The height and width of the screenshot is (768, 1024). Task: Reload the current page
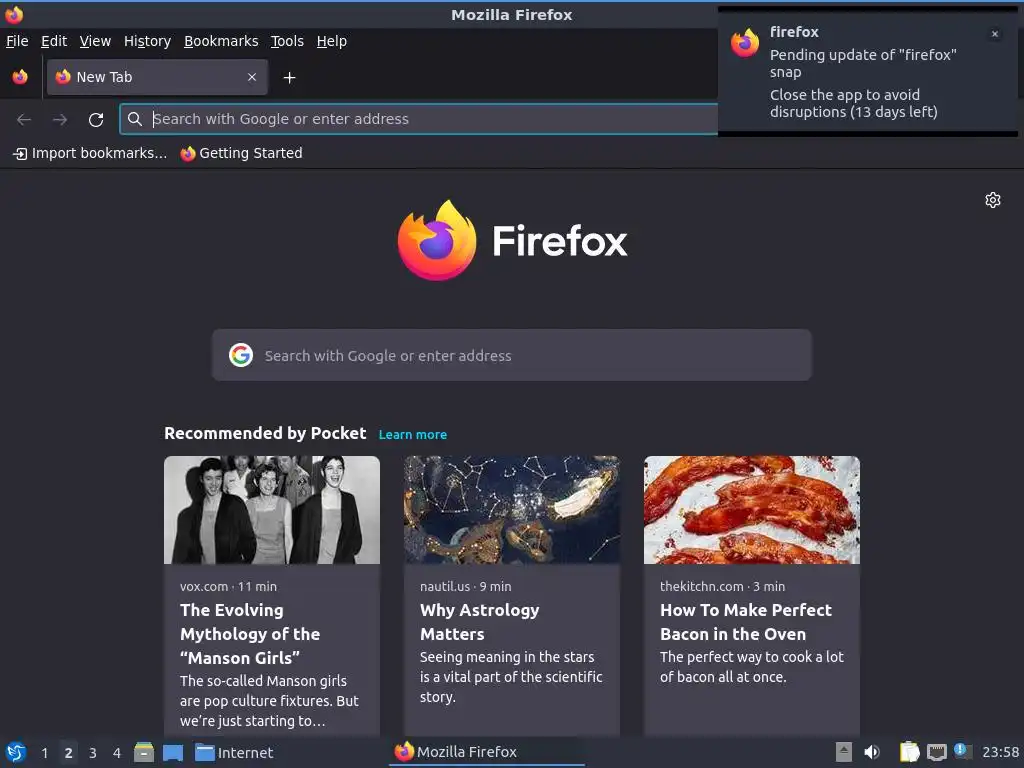pos(96,120)
